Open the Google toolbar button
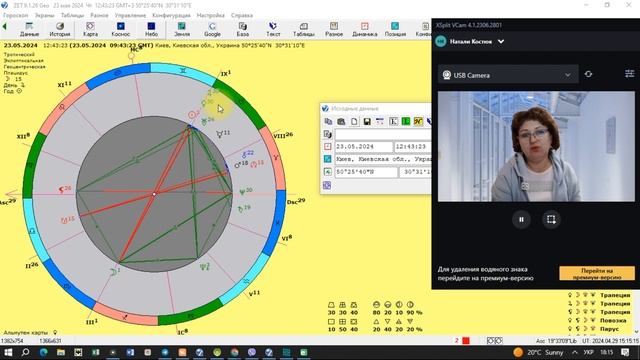This screenshot has width=640, height=360. (x=212, y=30)
